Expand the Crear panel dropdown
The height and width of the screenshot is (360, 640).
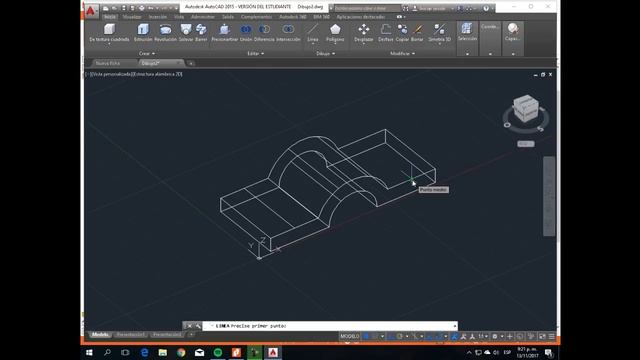point(147,53)
